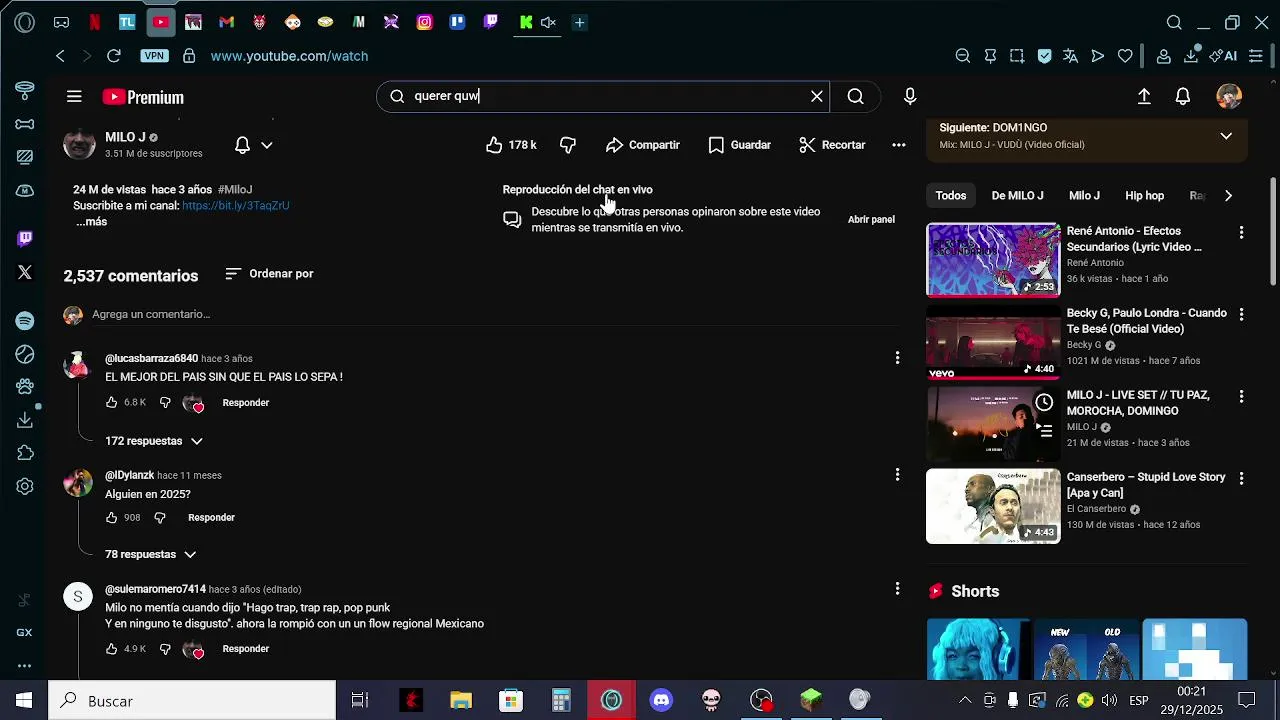Reload the YouTube page
This screenshot has width=1280, height=720.
click(x=113, y=56)
